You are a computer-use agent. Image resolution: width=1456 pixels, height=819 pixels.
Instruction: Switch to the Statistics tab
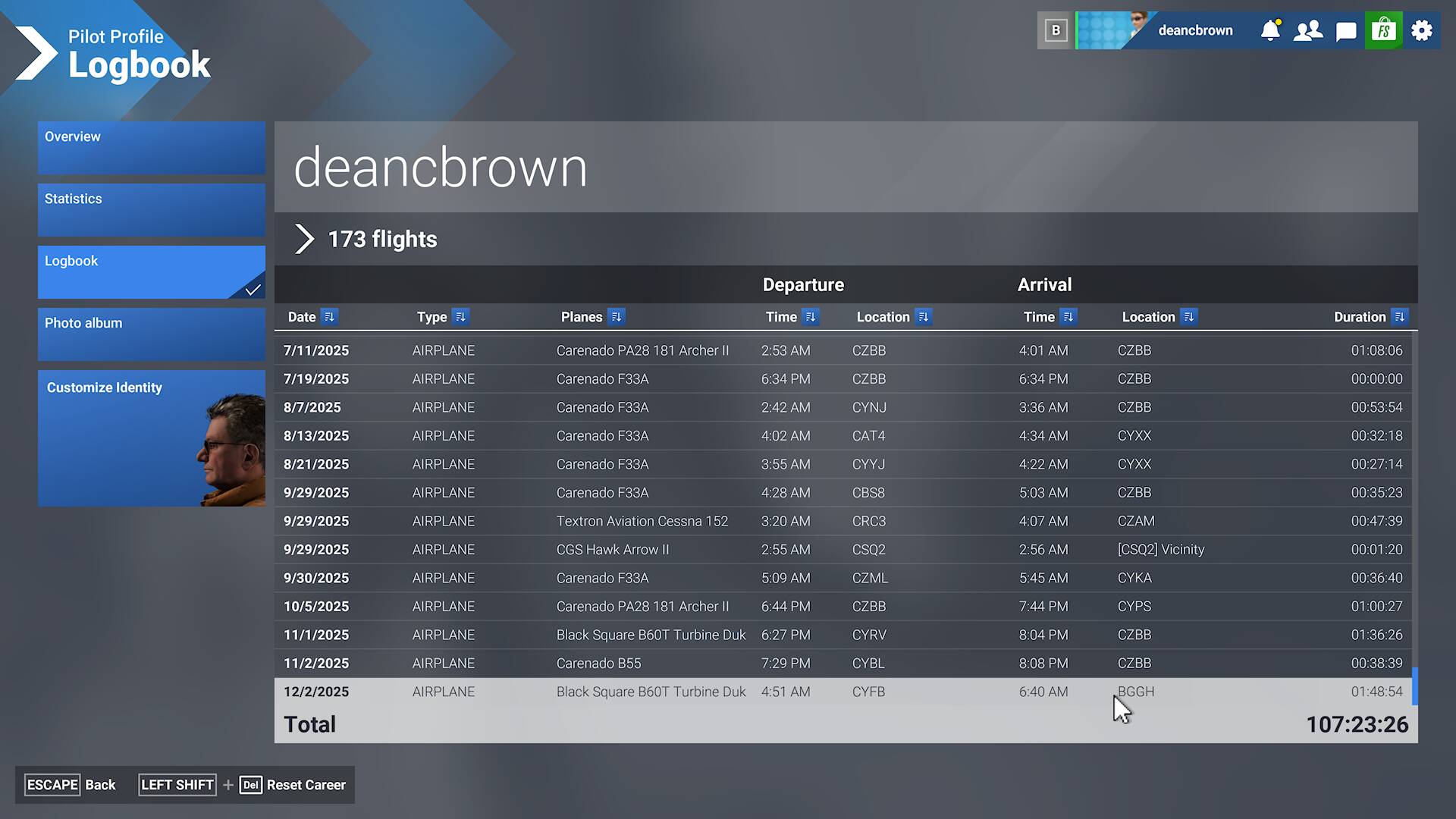point(152,210)
